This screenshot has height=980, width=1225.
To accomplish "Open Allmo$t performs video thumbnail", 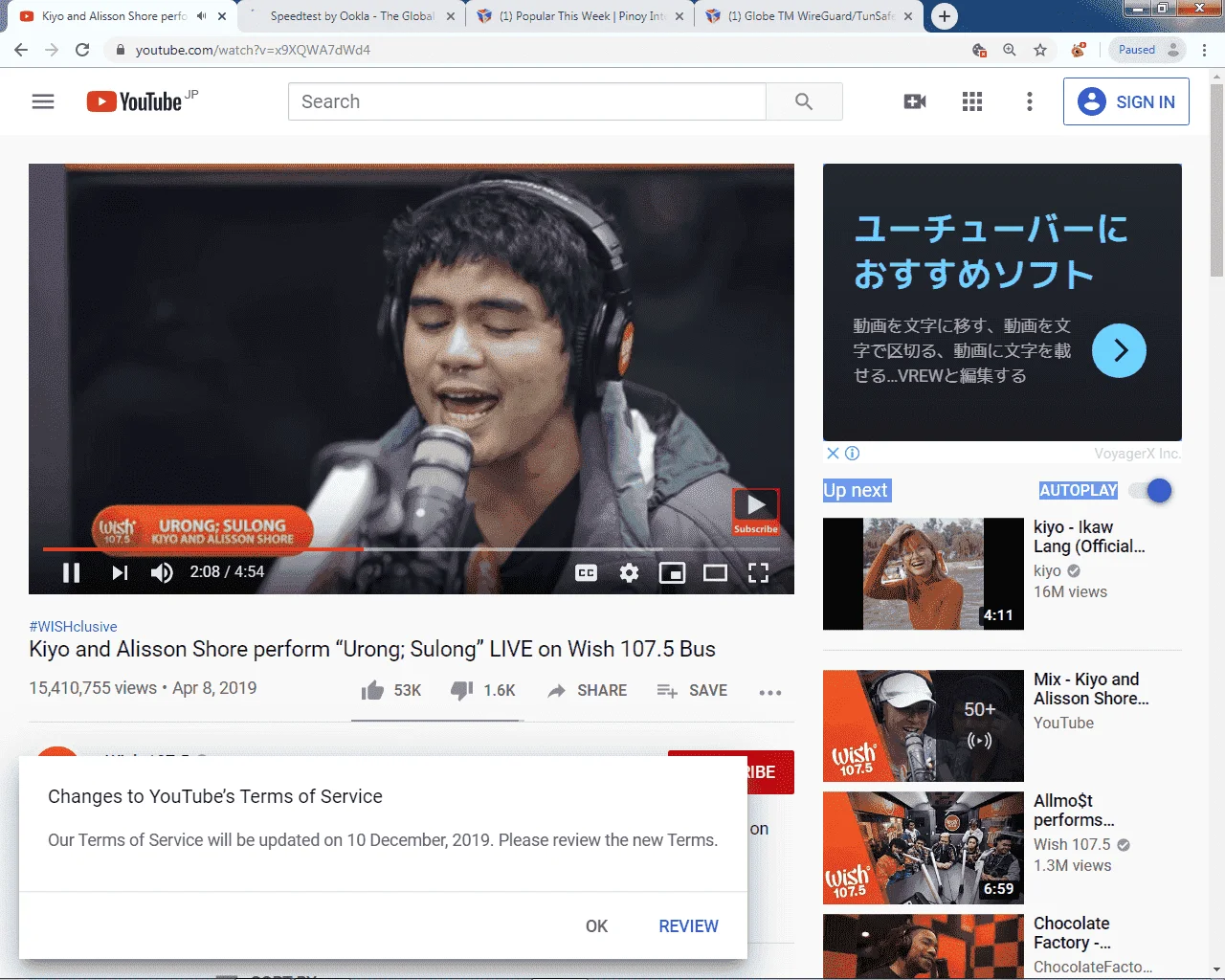I will point(924,848).
